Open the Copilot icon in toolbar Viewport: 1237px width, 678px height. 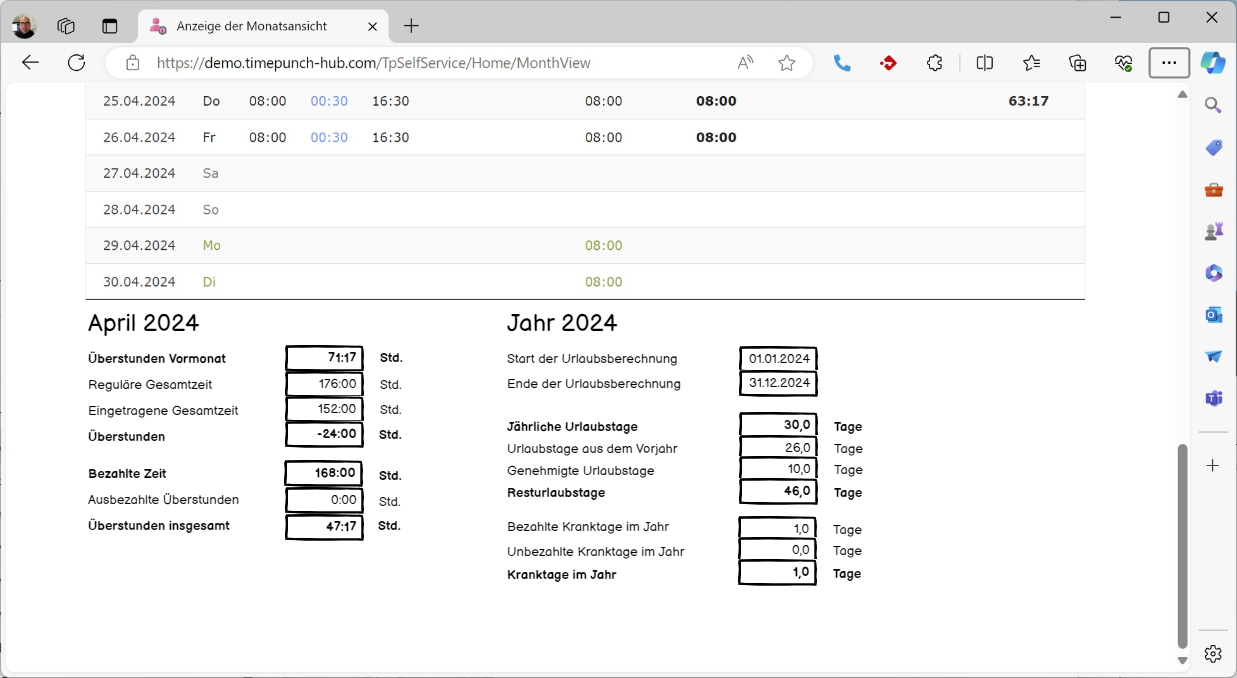(x=1213, y=63)
